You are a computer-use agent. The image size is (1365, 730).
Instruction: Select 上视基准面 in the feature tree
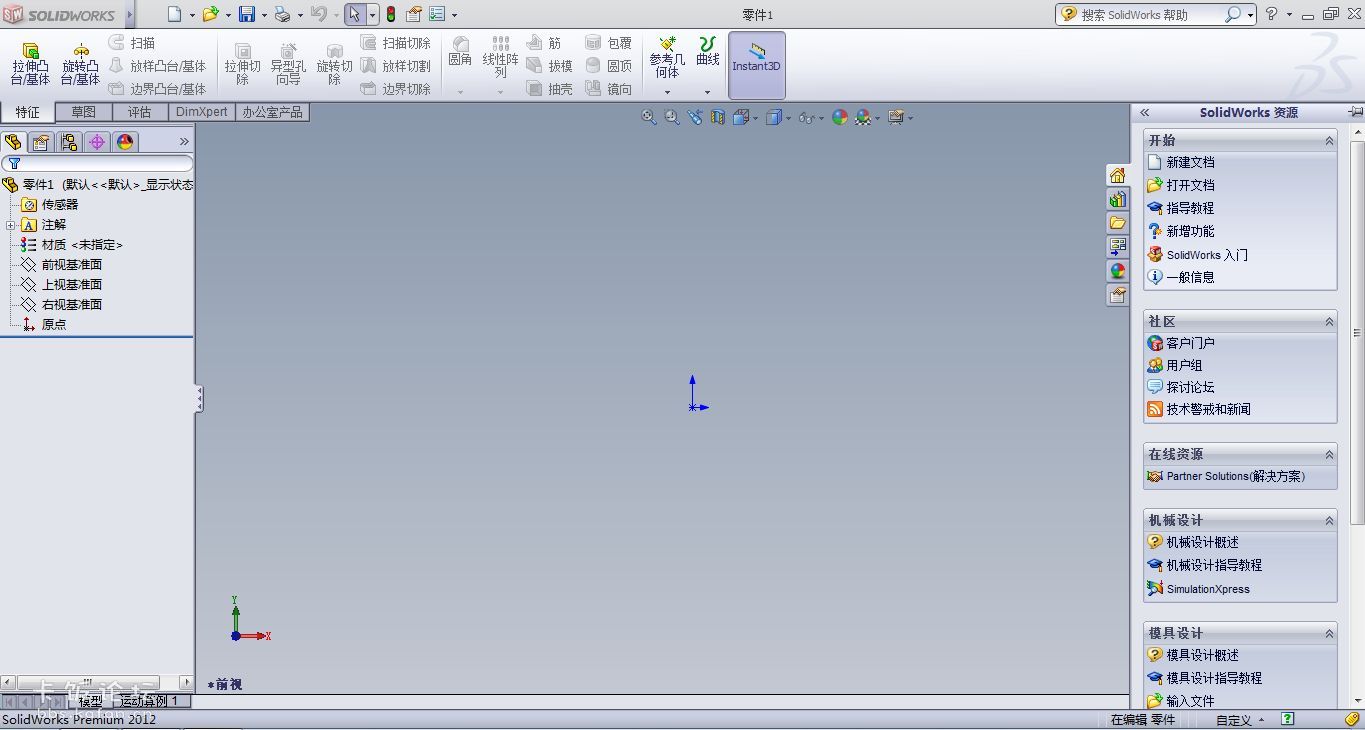coord(71,285)
